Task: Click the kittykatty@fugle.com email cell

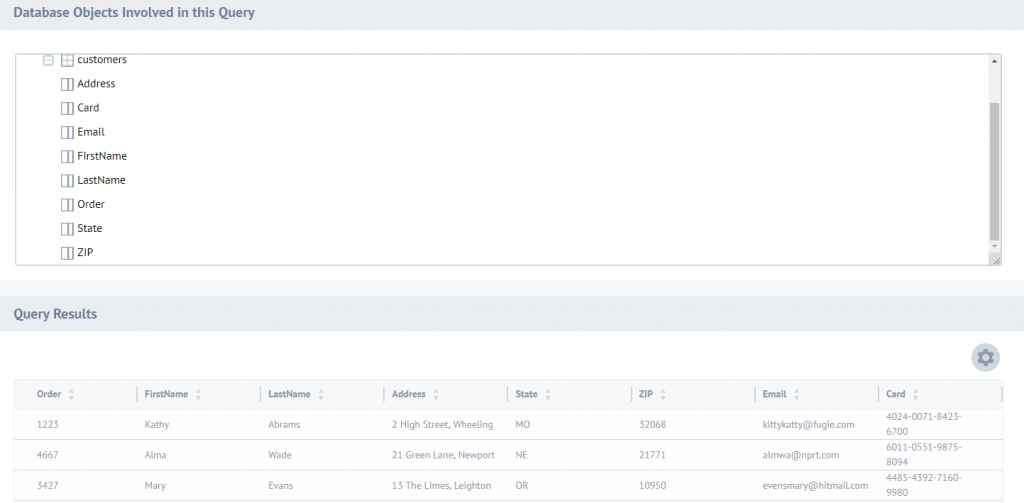Action: 808,425
